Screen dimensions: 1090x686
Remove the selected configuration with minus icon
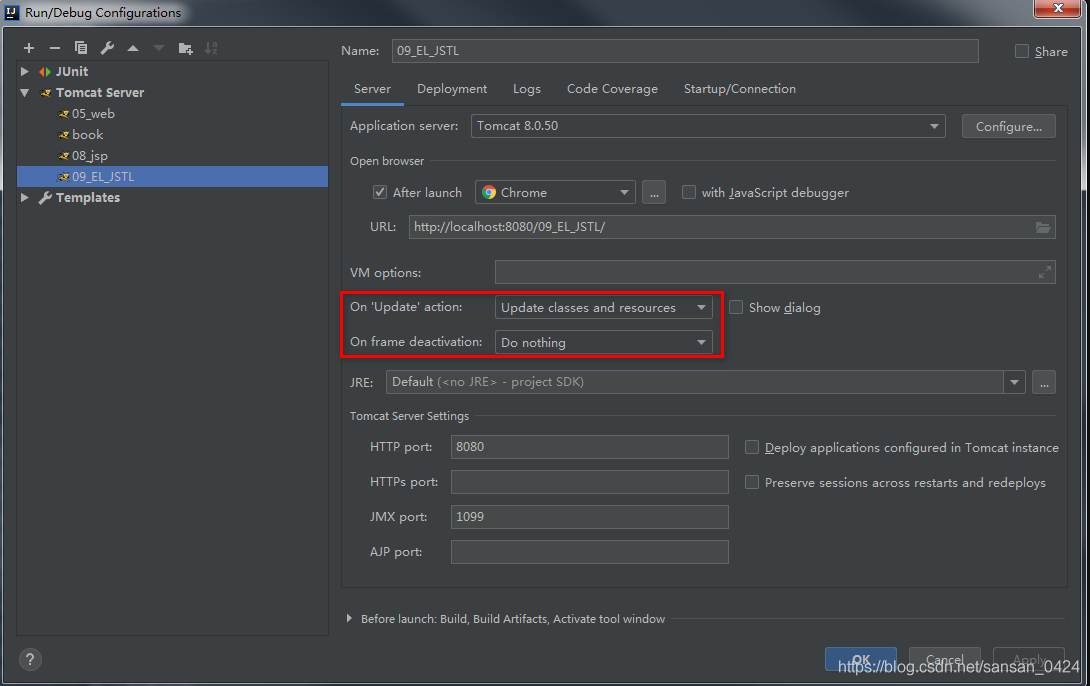55,48
